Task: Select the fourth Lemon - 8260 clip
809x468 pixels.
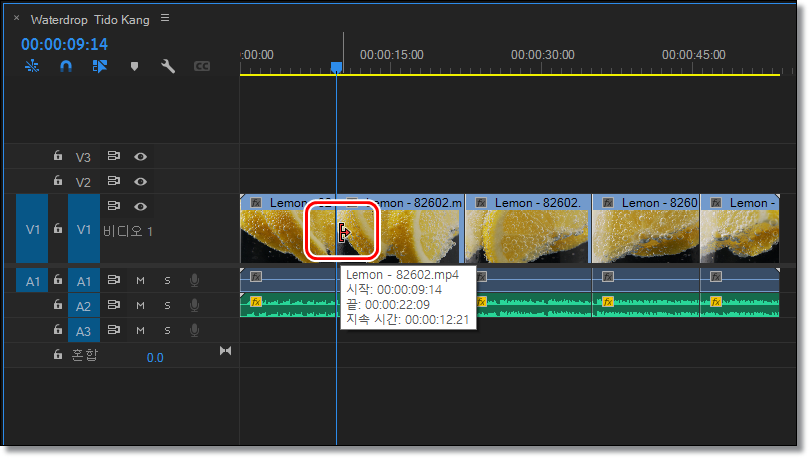Action: (645, 229)
